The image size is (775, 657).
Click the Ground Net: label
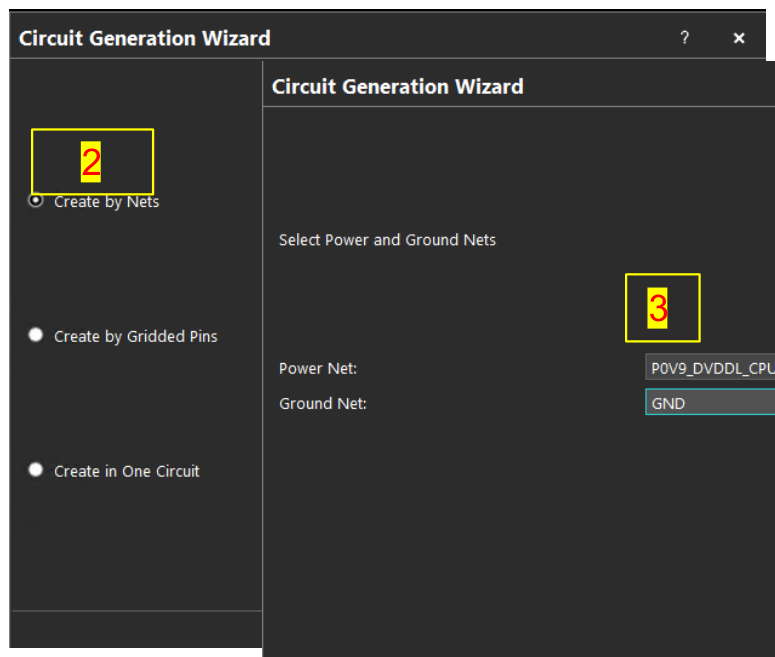[x=323, y=403]
